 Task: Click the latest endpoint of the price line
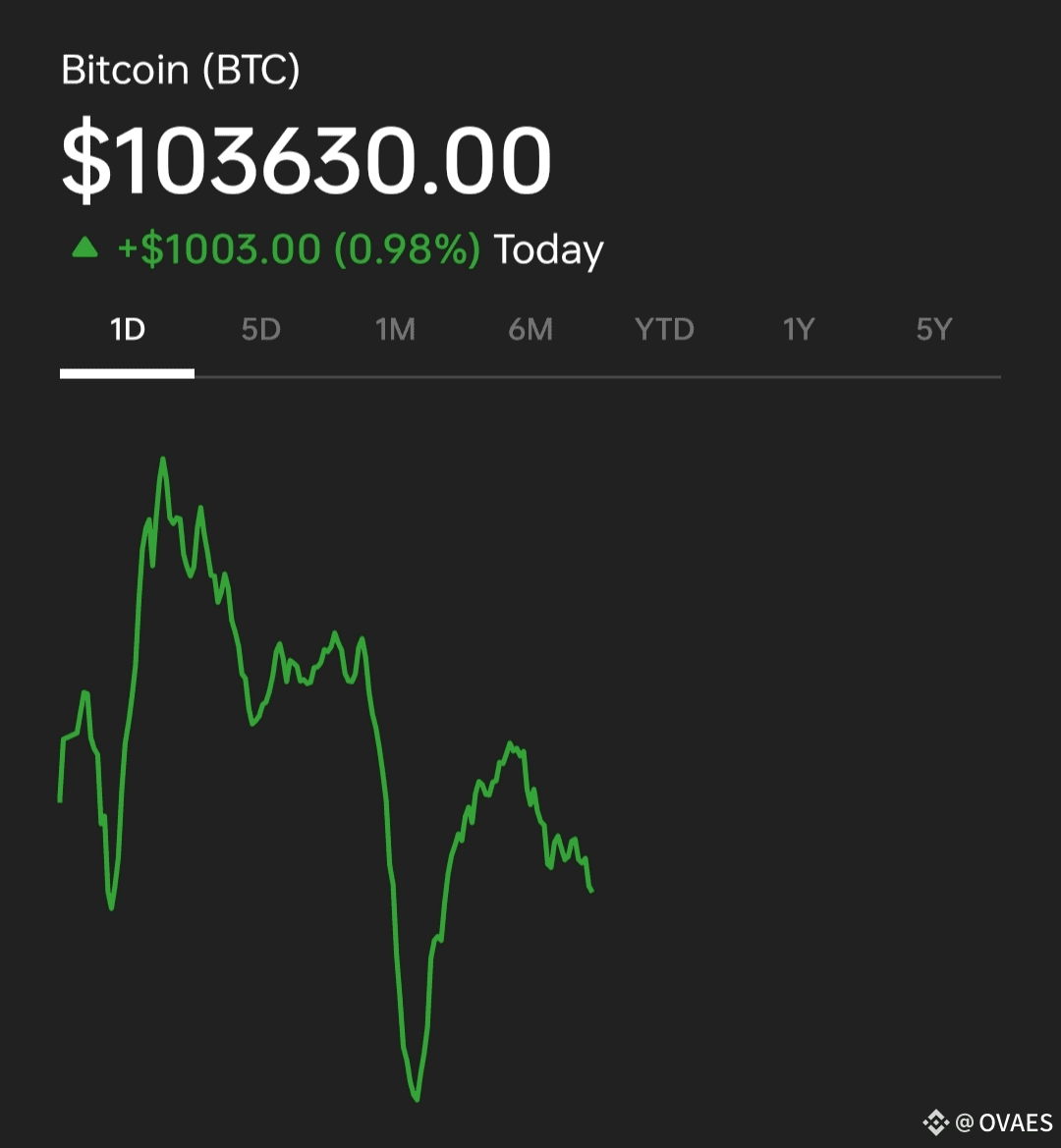point(590,890)
